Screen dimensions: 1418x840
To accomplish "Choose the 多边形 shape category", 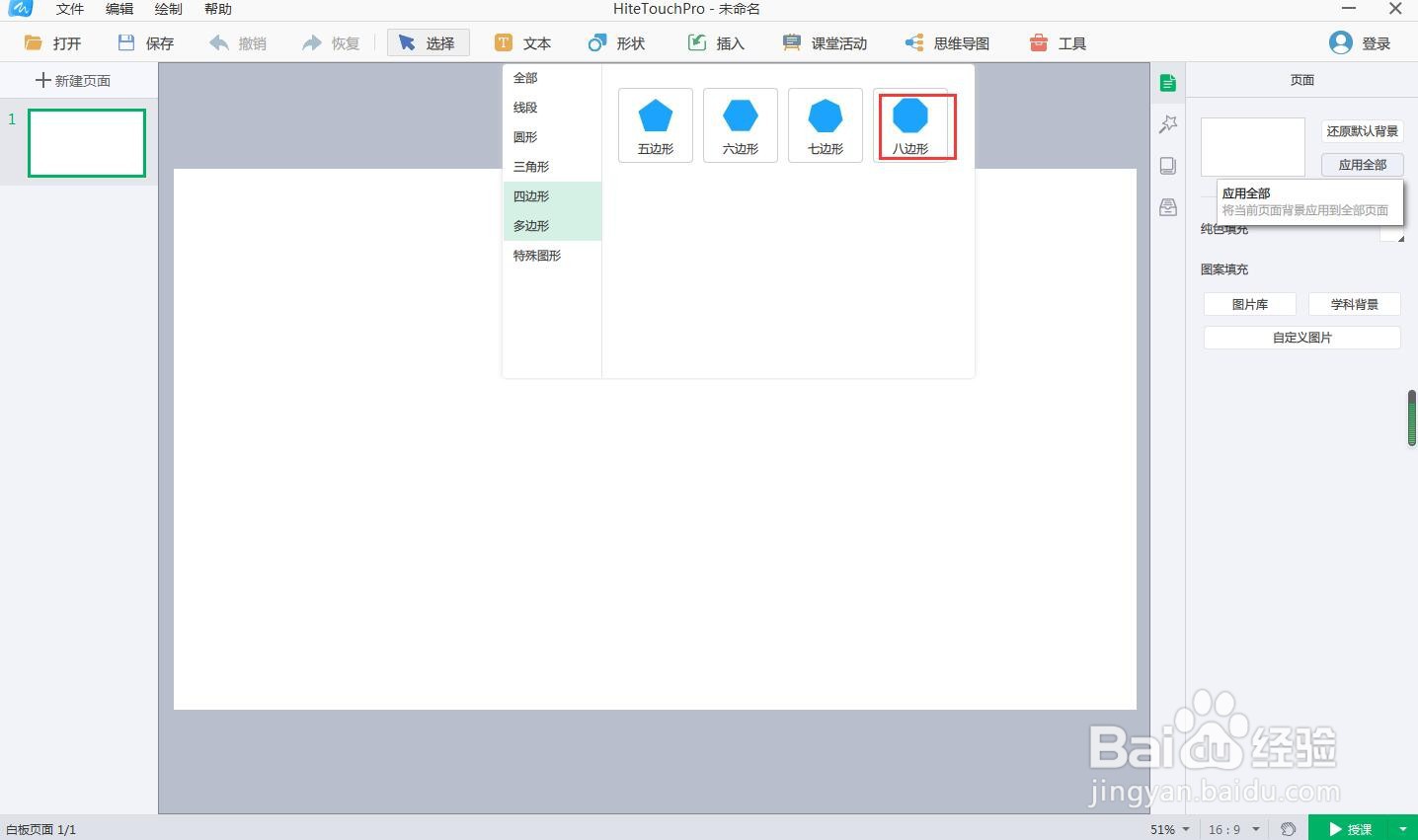I will click(x=552, y=226).
